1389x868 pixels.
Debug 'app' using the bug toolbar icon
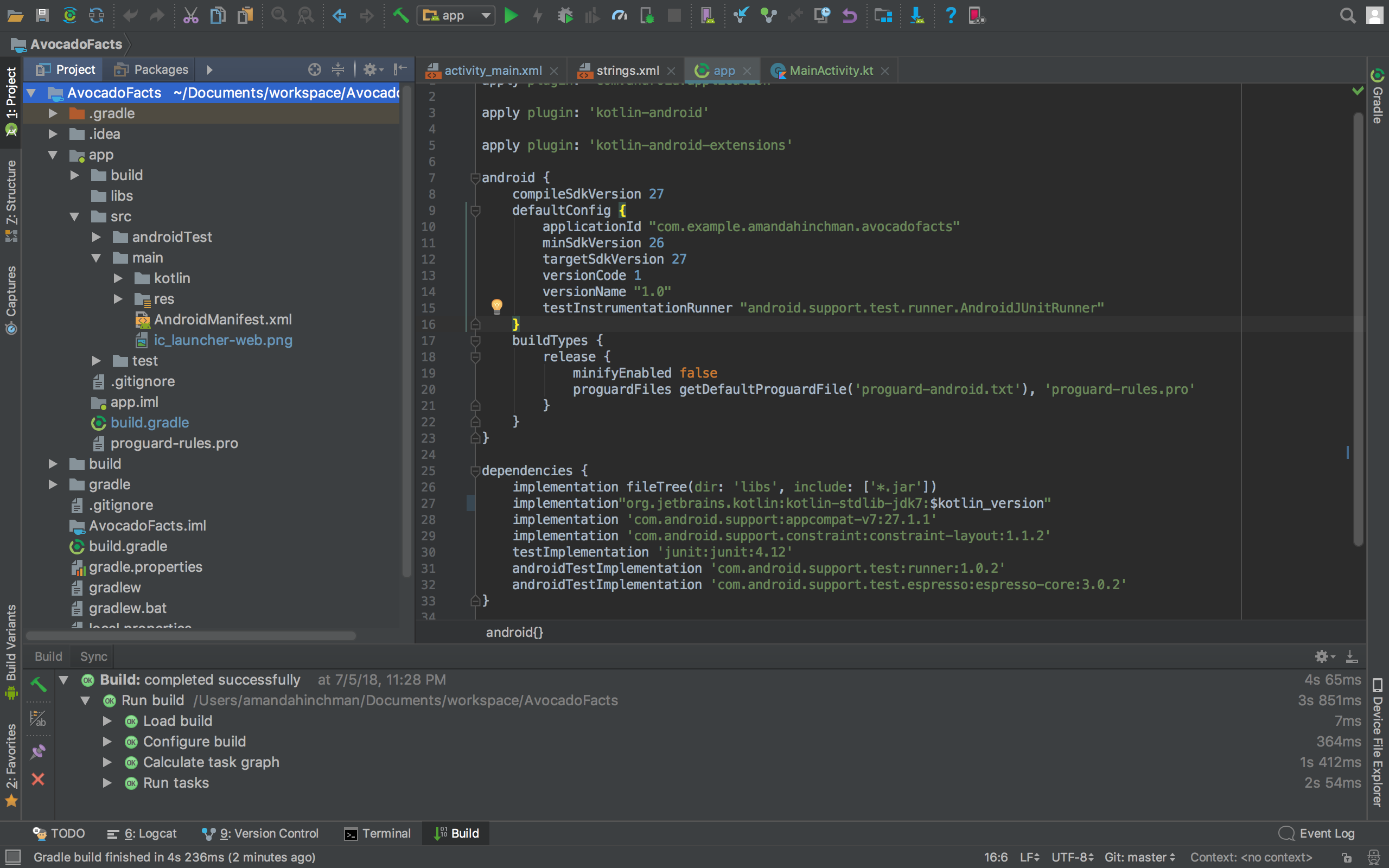[566, 16]
